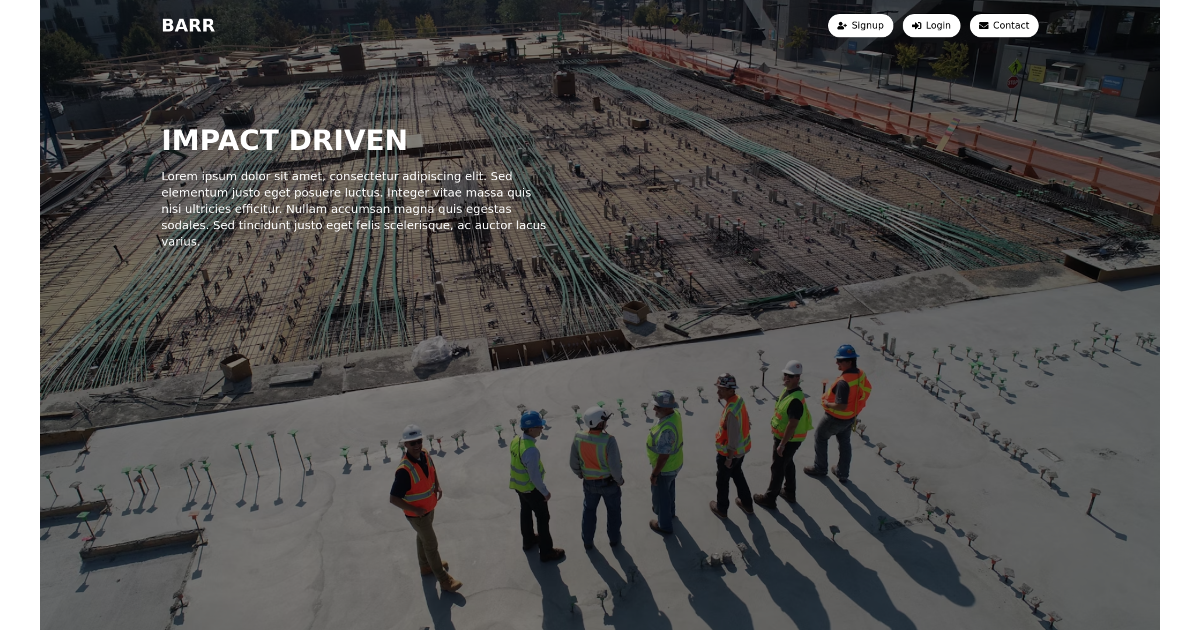Screen dimensions: 1200x630
Task: Click the word "varius." ending the paragraph
Action: [181, 242]
